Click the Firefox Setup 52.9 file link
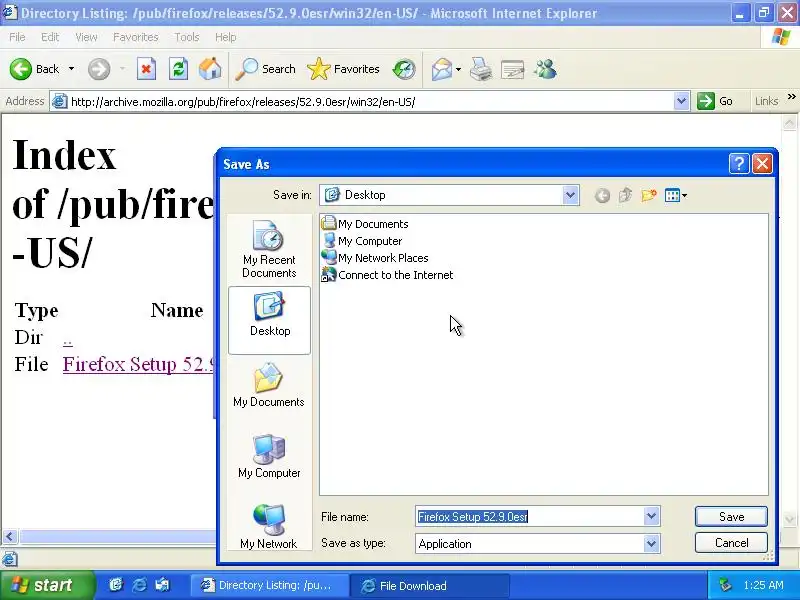800x600 pixels. 138,364
